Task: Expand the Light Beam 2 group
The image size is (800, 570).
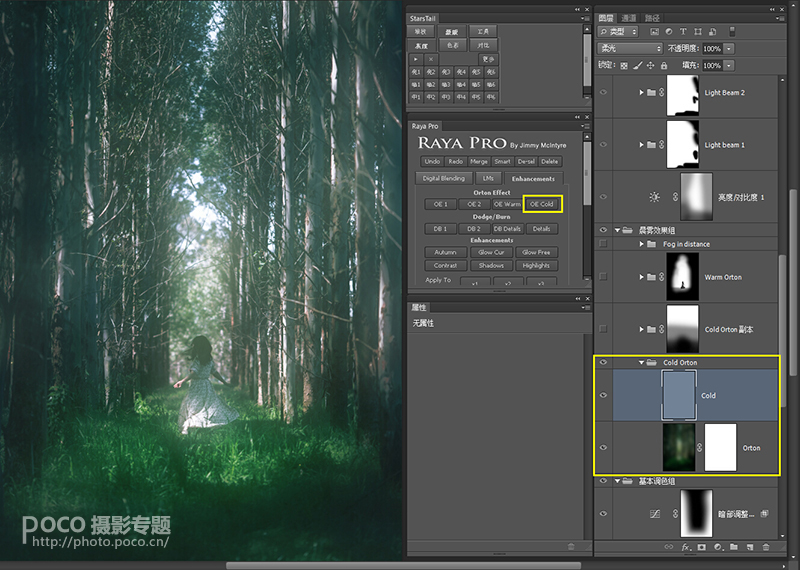Action: 641,92
